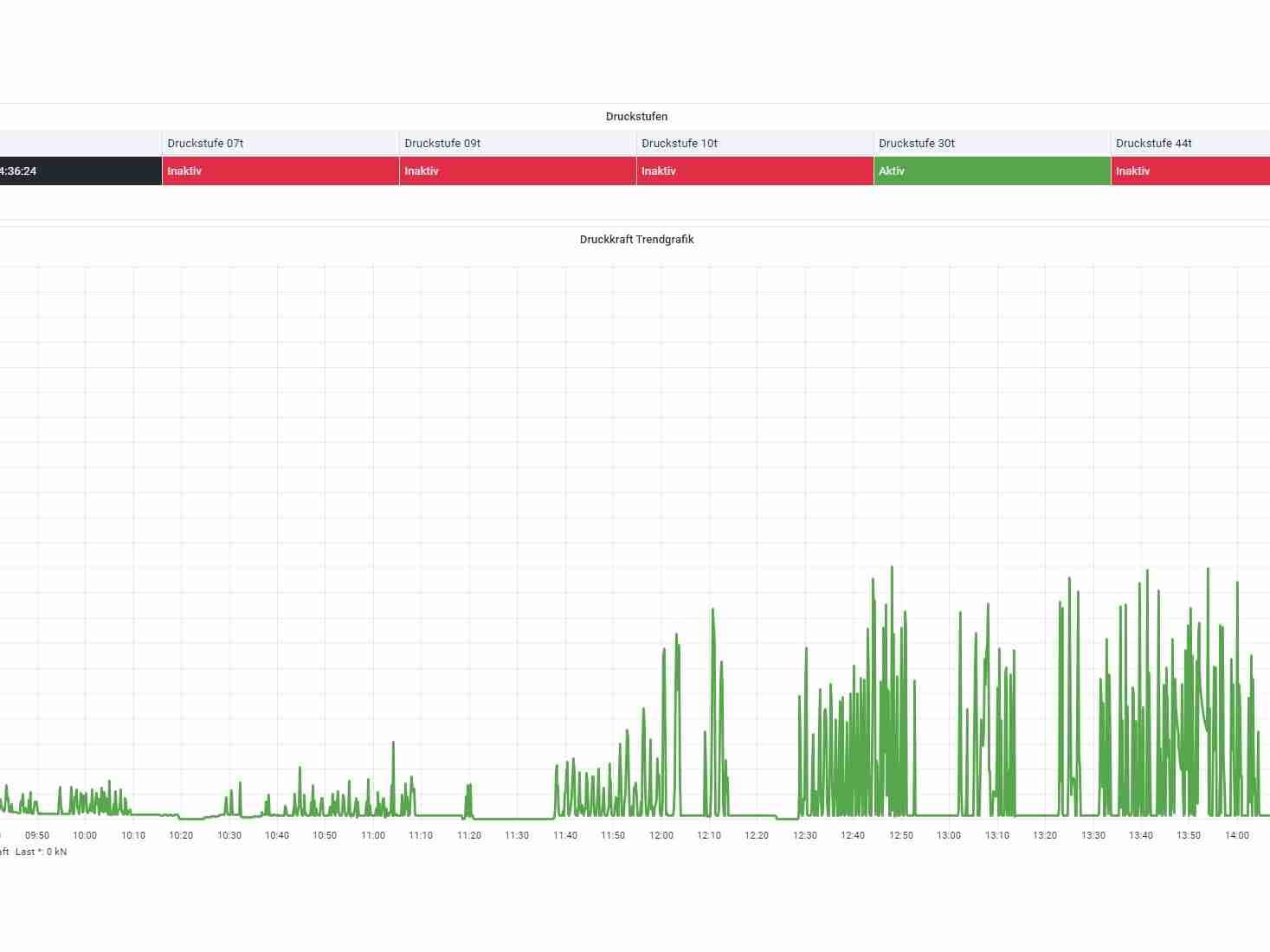This screenshot has width=1270, height=952.
Task: Click the 10:10 time axis label
Action: (x=133, y=836)
